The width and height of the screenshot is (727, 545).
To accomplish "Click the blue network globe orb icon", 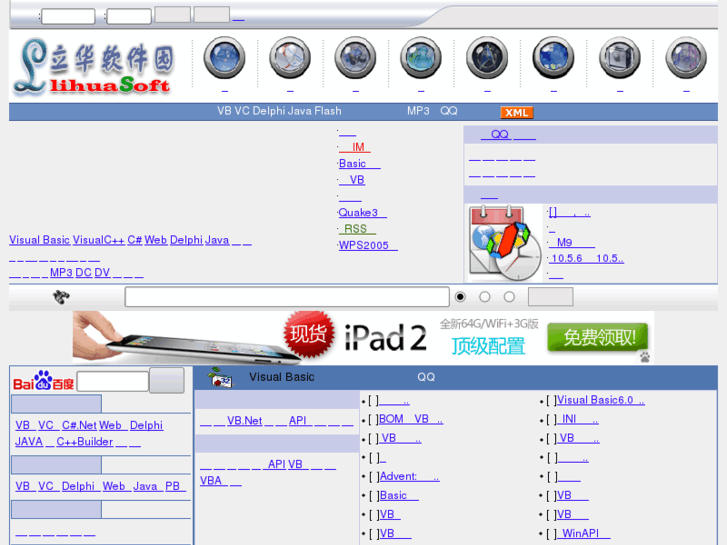I will click(x=224, y=58).
